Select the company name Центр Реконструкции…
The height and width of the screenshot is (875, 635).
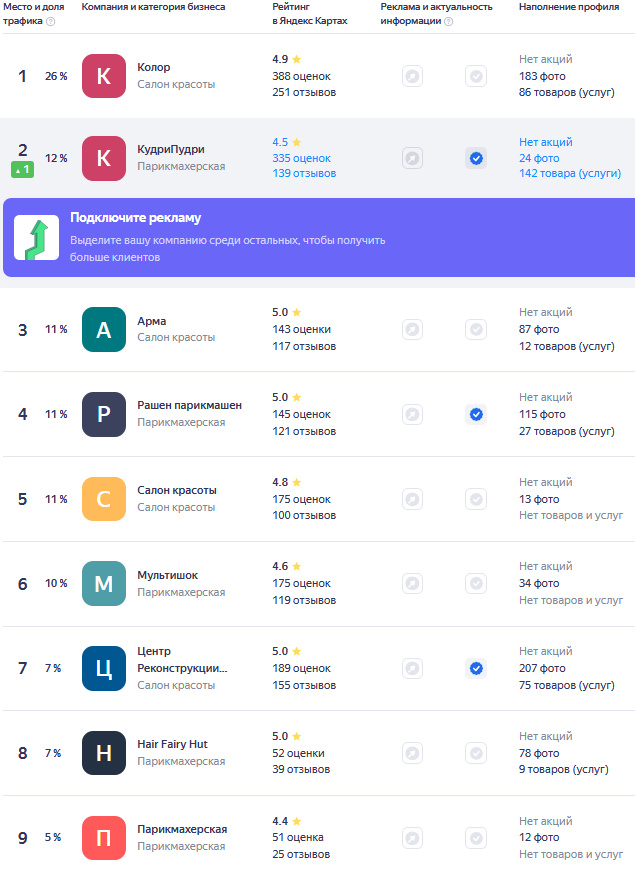click(182, 660)
